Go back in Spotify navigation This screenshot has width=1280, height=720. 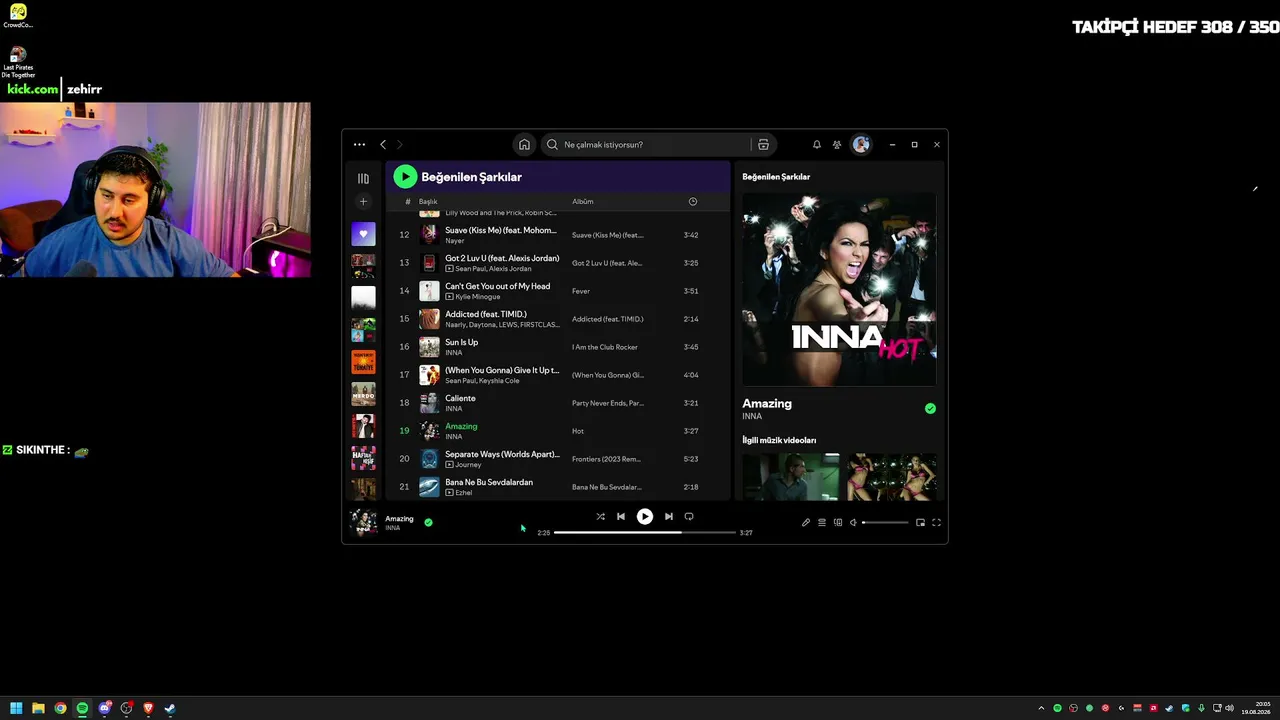pyautogui.click(x=383, y=144)
